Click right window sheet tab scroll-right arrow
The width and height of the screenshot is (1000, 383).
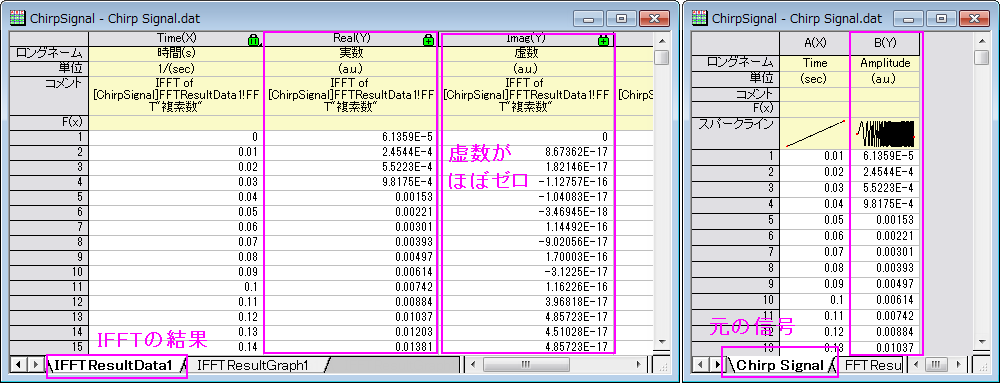point(716,365)
